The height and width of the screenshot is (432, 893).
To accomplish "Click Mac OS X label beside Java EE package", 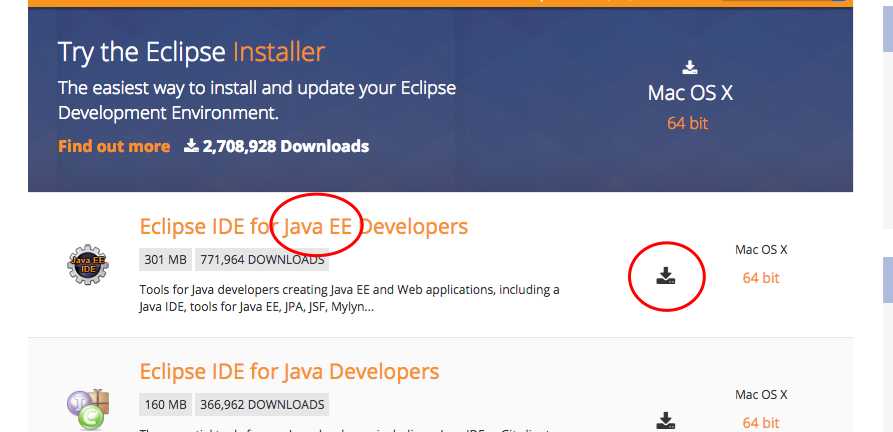I will tap(761, 249).
